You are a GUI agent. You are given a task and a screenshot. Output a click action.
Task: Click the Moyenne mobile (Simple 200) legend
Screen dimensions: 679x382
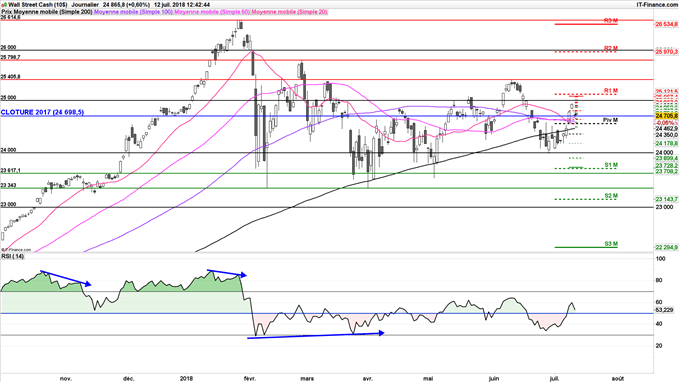52,12
